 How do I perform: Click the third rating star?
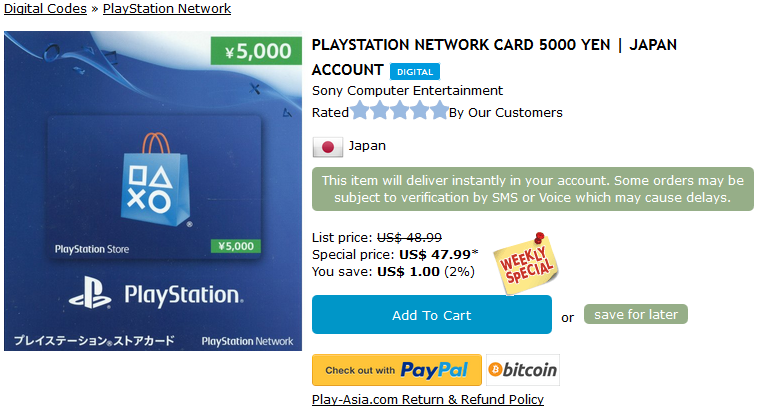(x=399, y=111)
